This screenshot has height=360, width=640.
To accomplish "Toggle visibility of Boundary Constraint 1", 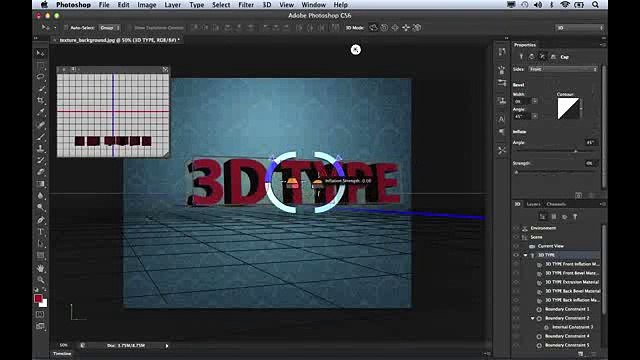I will click(516, 309).
